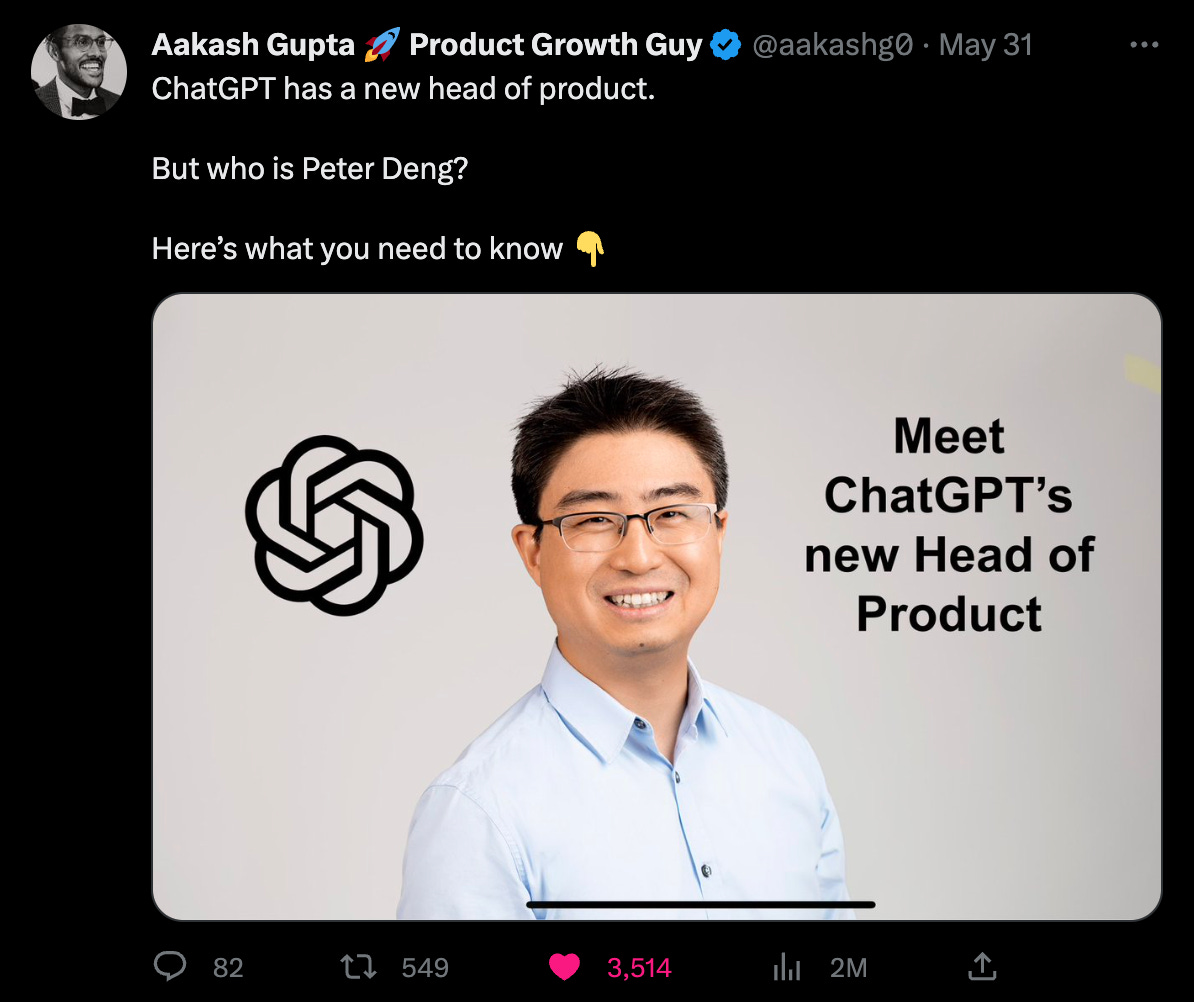Click the pointing-down hand emoji
The height and width of the screenshot is (1002, 1194).
click(590, 249)
